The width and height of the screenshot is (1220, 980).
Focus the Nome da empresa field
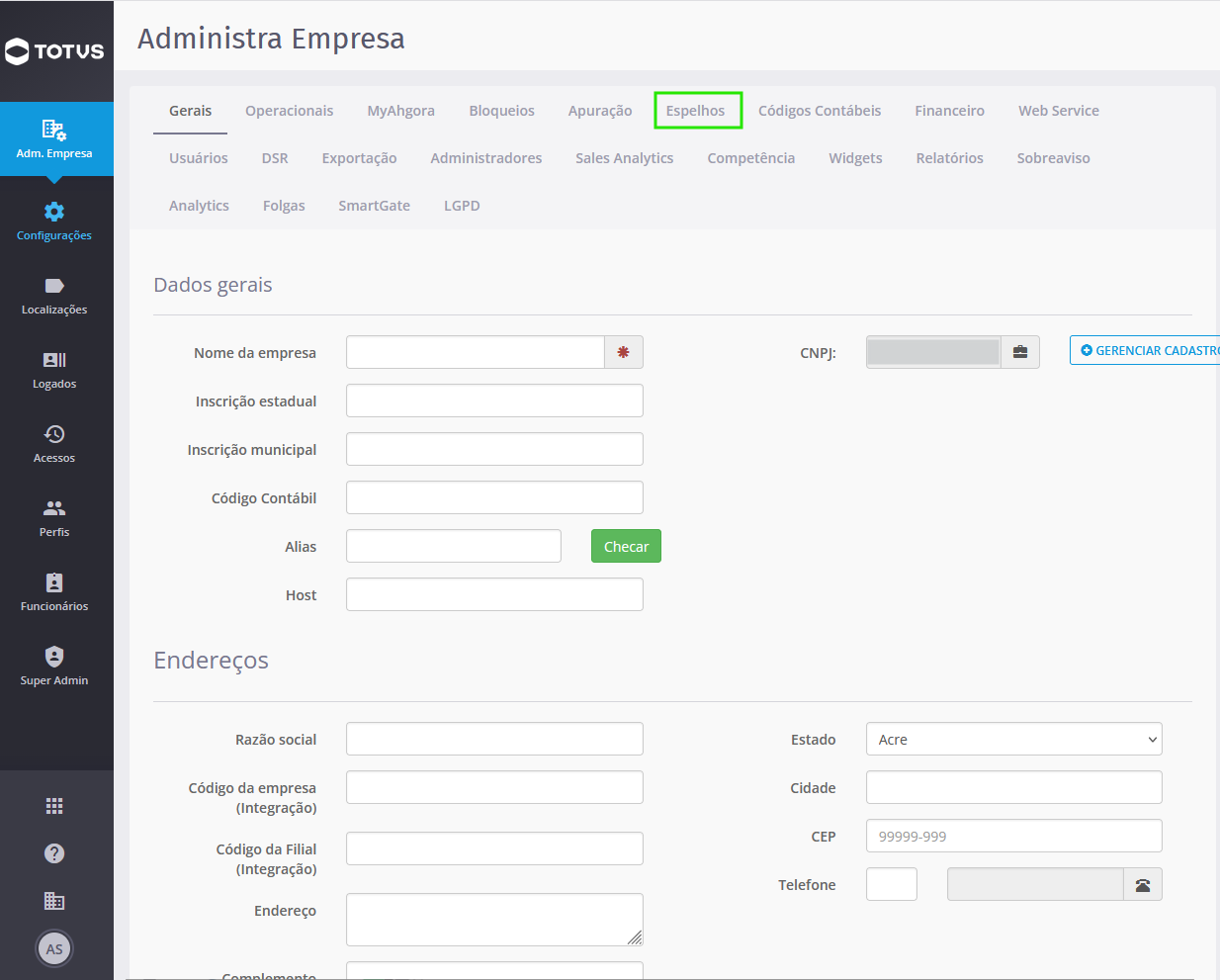click(476, 352)
